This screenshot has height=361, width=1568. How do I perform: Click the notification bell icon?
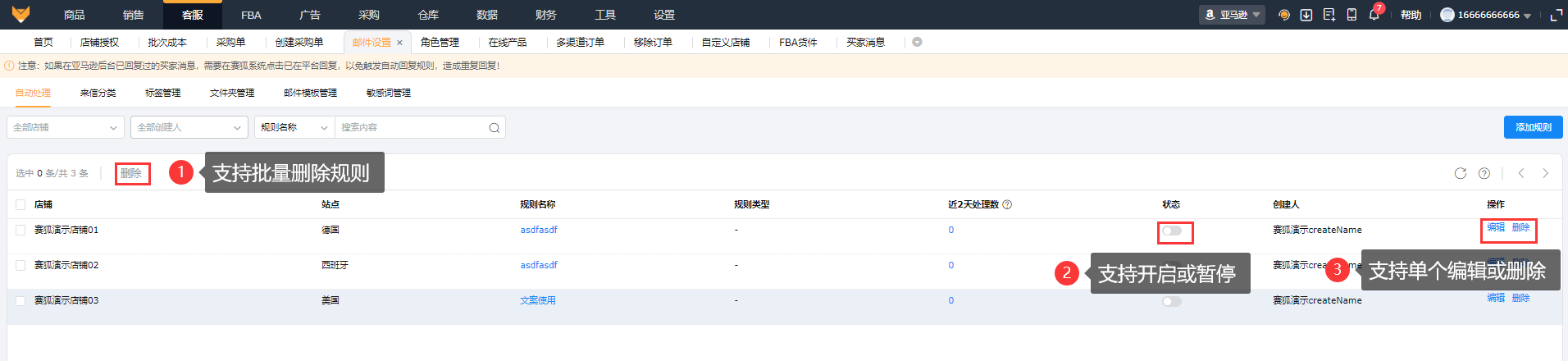point(1374,15)
